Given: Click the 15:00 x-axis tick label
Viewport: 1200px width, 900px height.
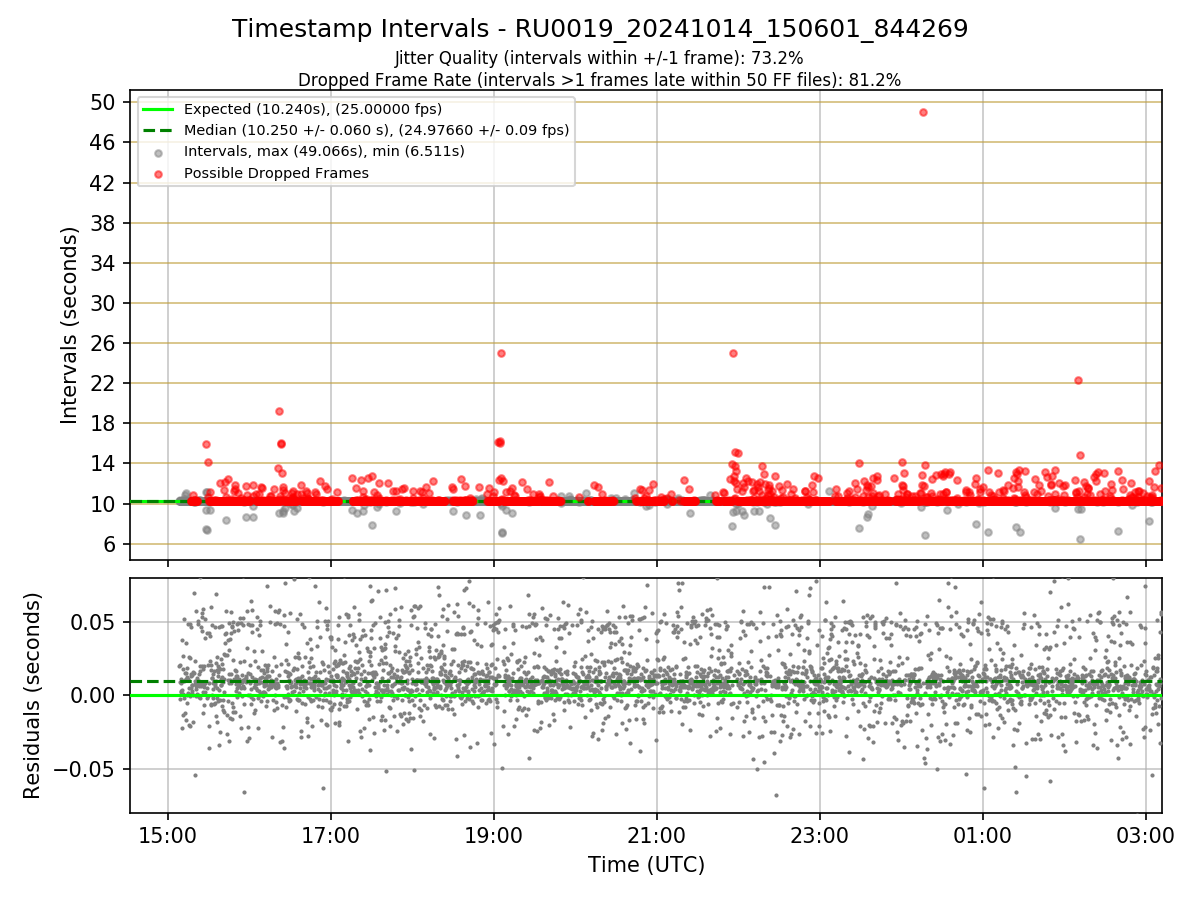Looking at the screenshot, I should 168,835.
